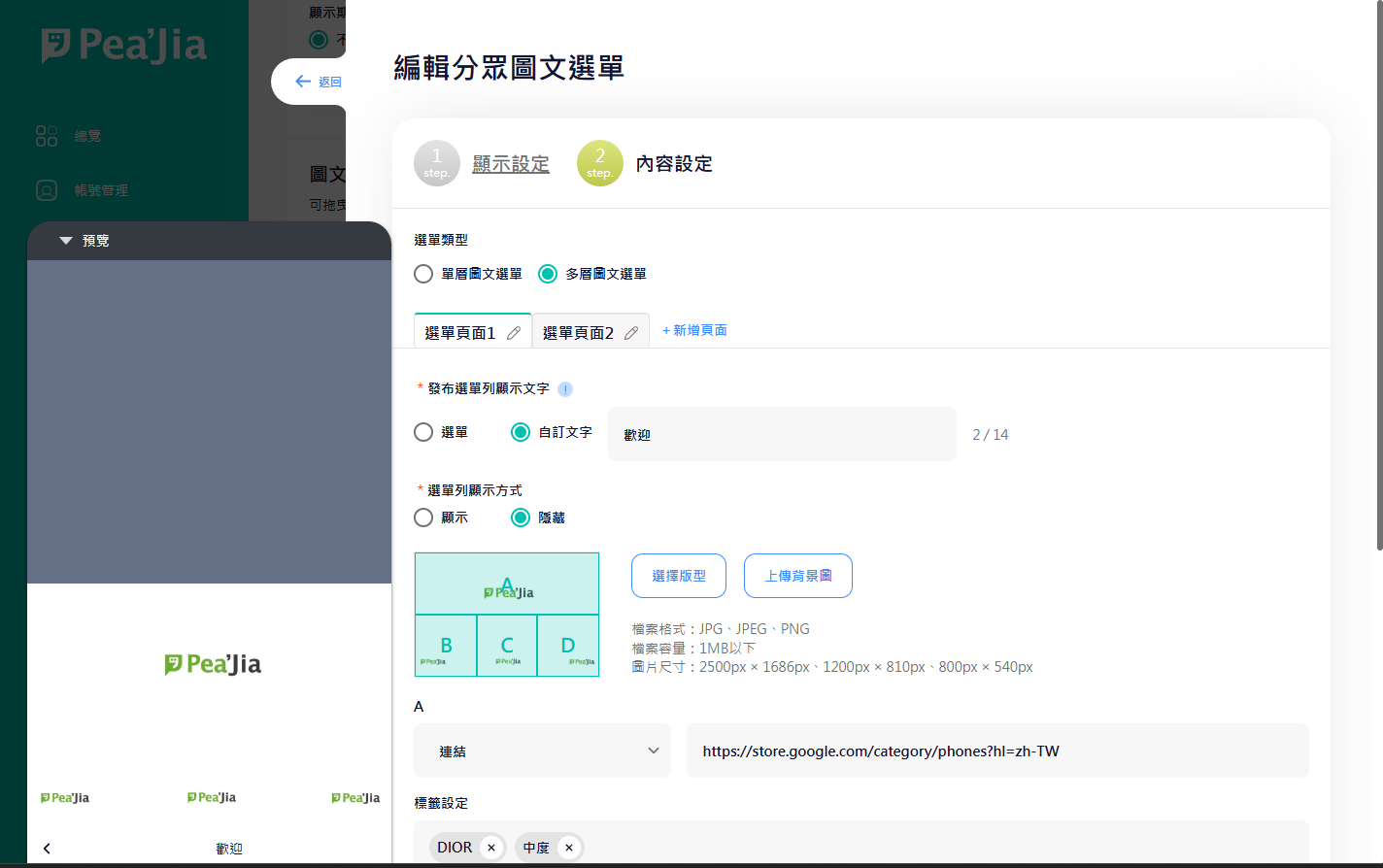Click the info icon beside 發布選單列顯示文字

click(565, 389)
